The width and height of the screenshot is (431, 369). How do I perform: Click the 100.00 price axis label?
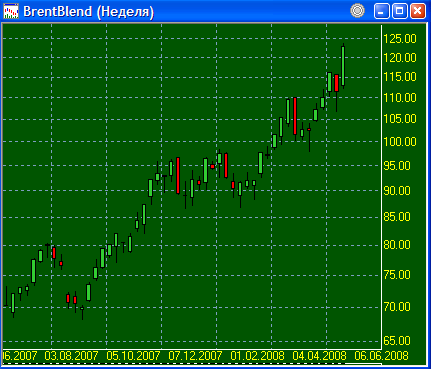coord(400,142)
